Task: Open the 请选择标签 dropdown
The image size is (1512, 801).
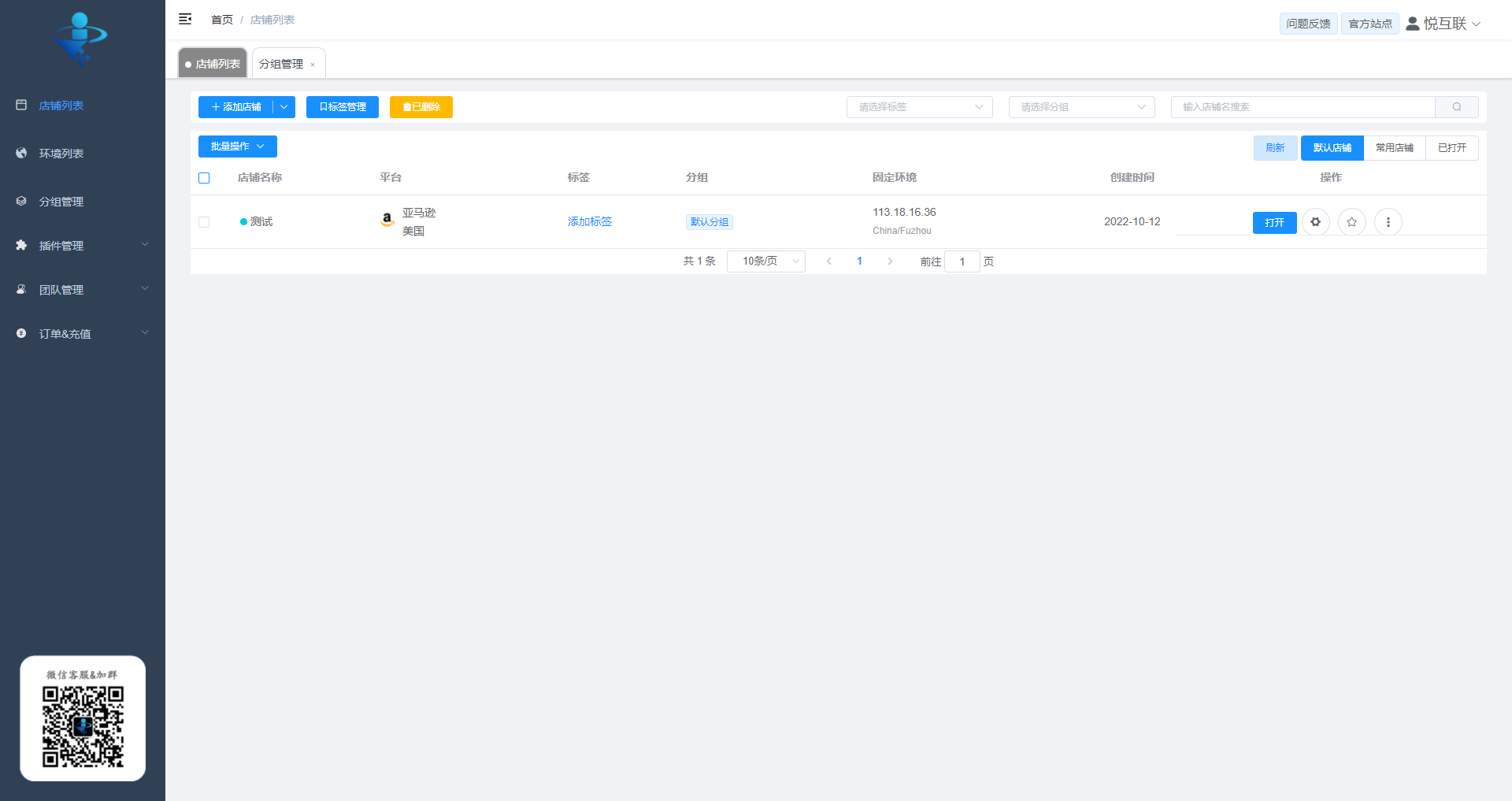Action: coord(920,107)
